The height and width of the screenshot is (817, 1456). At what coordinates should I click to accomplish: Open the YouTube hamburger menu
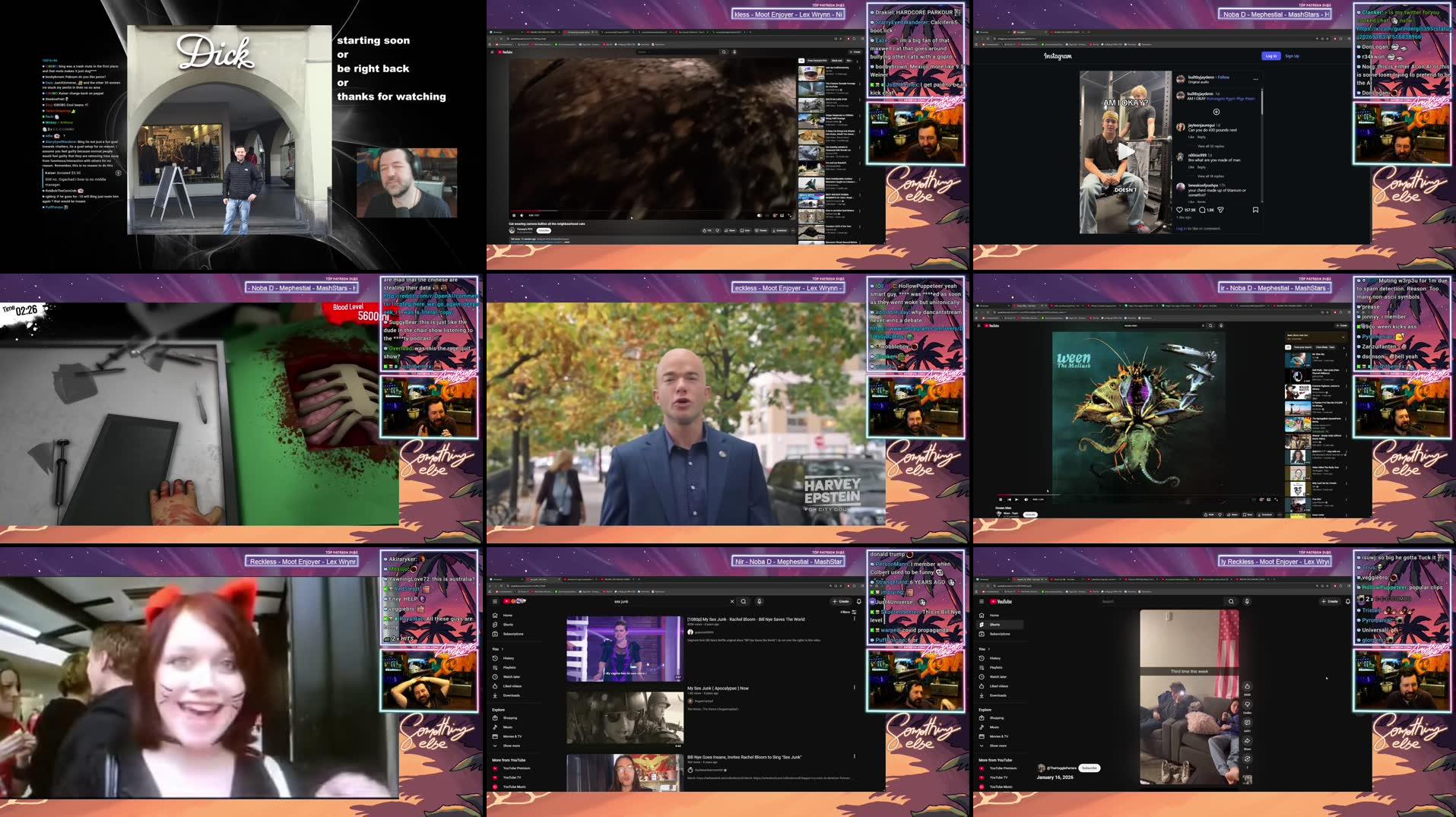pyautogui.click(x=494, y=601)
